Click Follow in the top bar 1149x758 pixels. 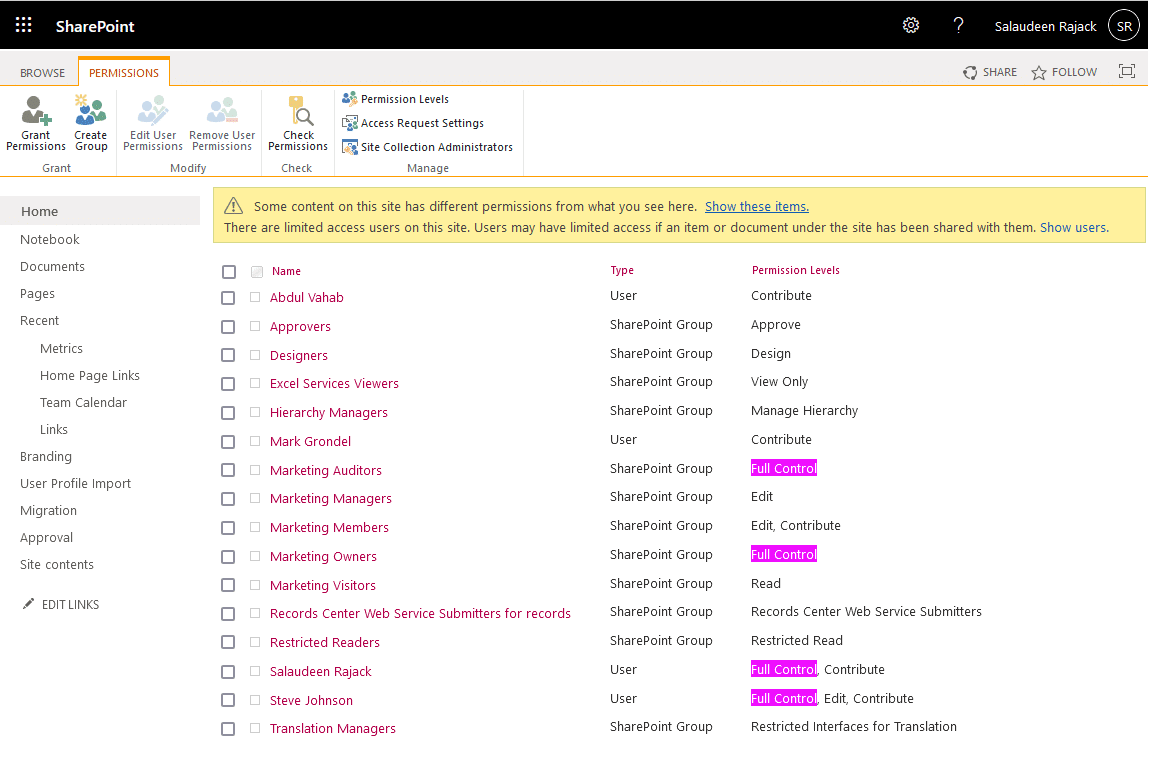click(x=1064, y=71)
